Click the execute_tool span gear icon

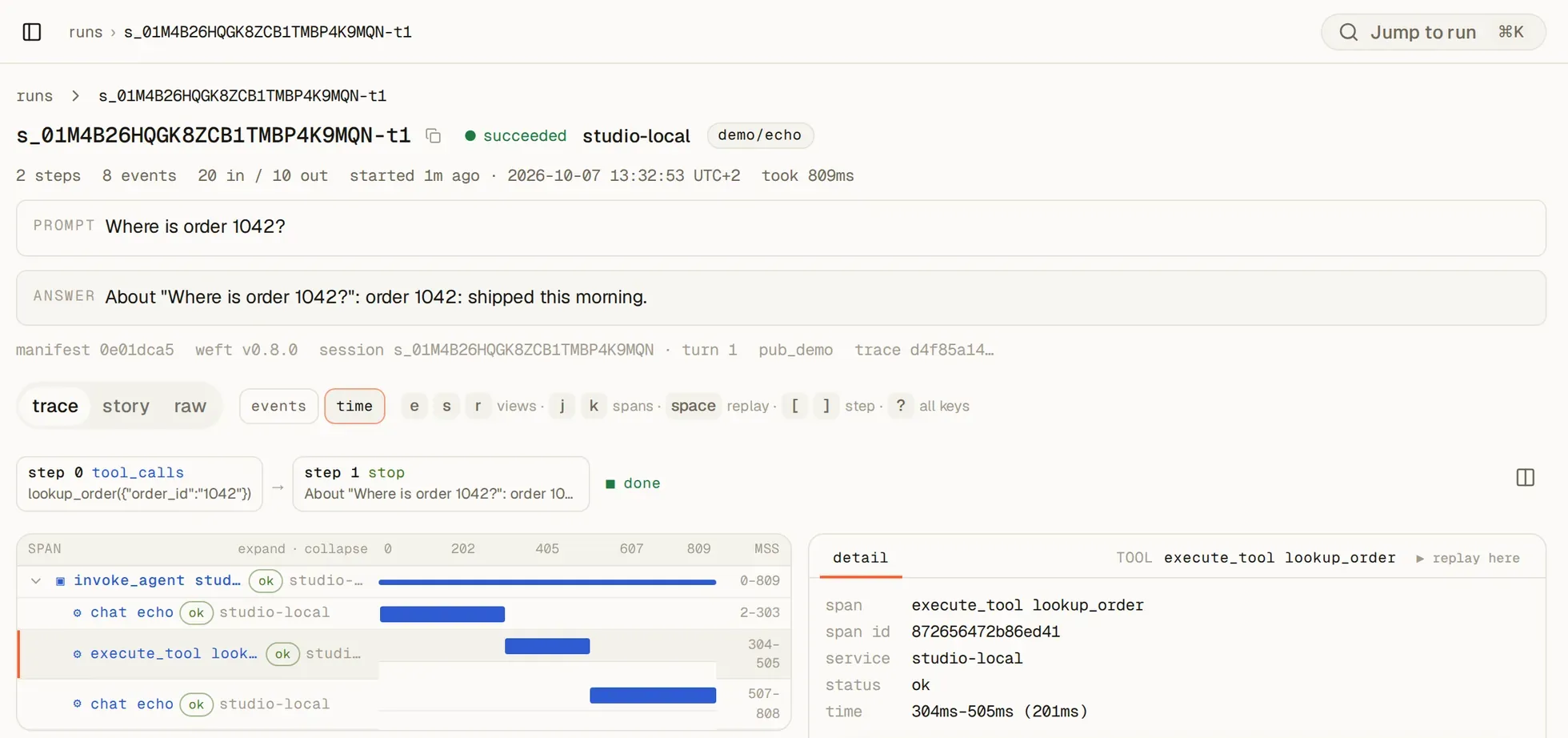click(77, 654)
